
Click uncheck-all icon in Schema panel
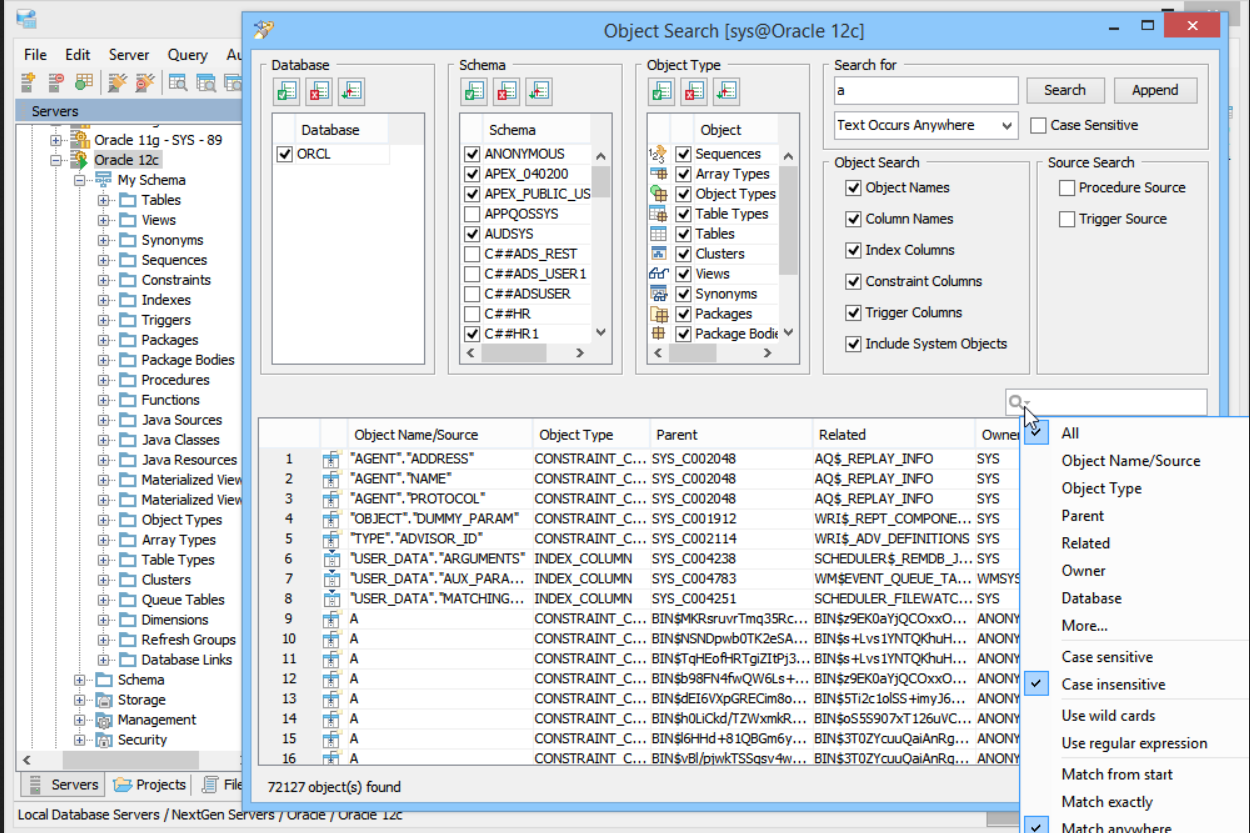click(x=506, y=92)
